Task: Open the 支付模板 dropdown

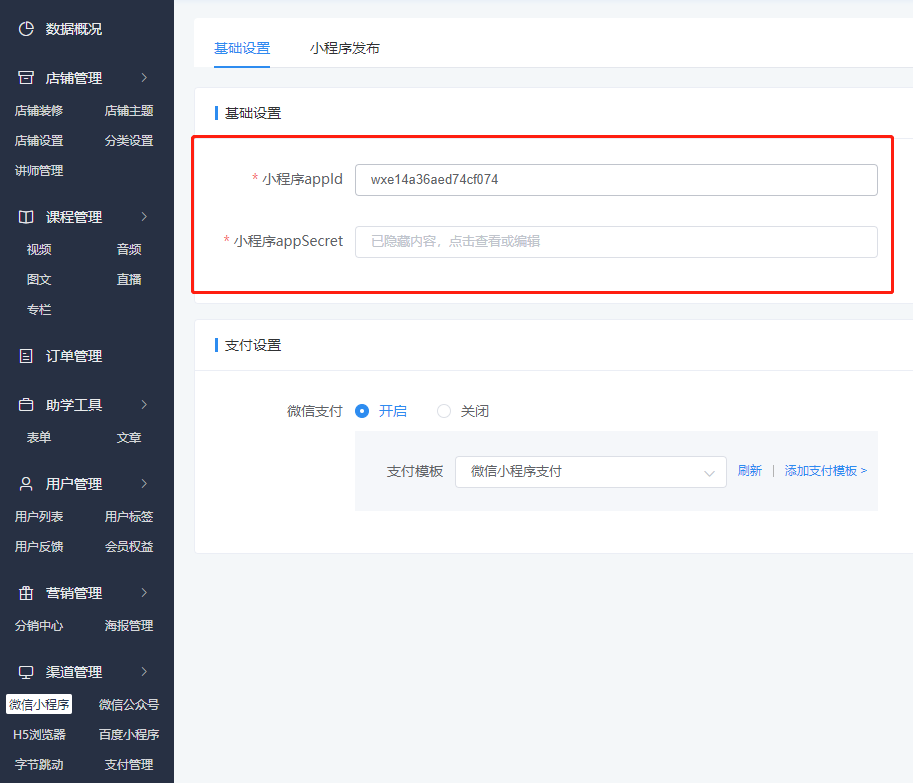Action: point(590,472)
